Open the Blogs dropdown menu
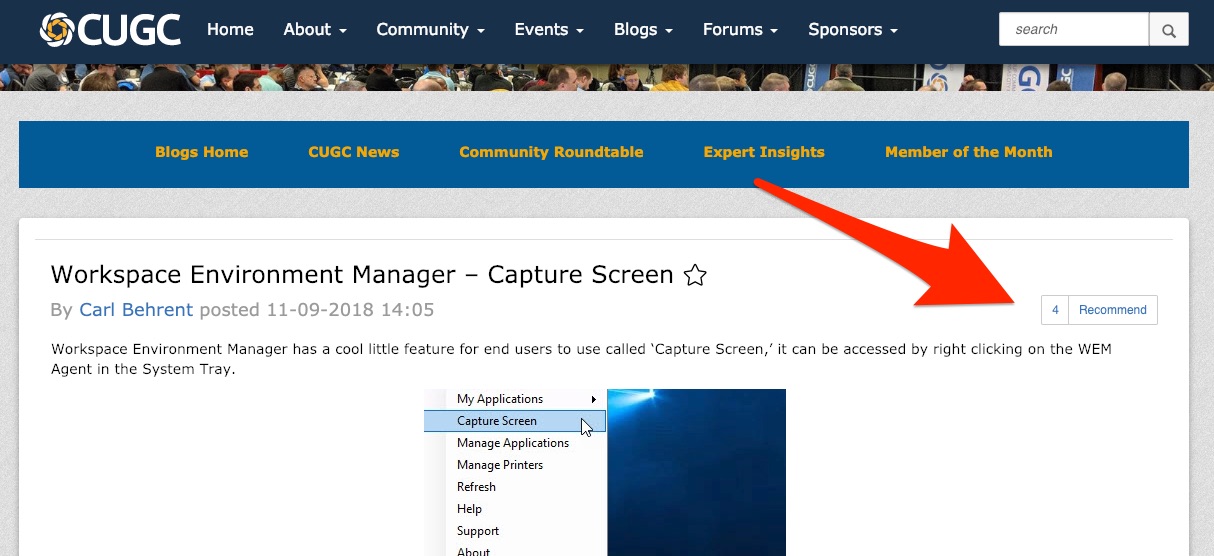1214x556 pixels. point(643,30)
